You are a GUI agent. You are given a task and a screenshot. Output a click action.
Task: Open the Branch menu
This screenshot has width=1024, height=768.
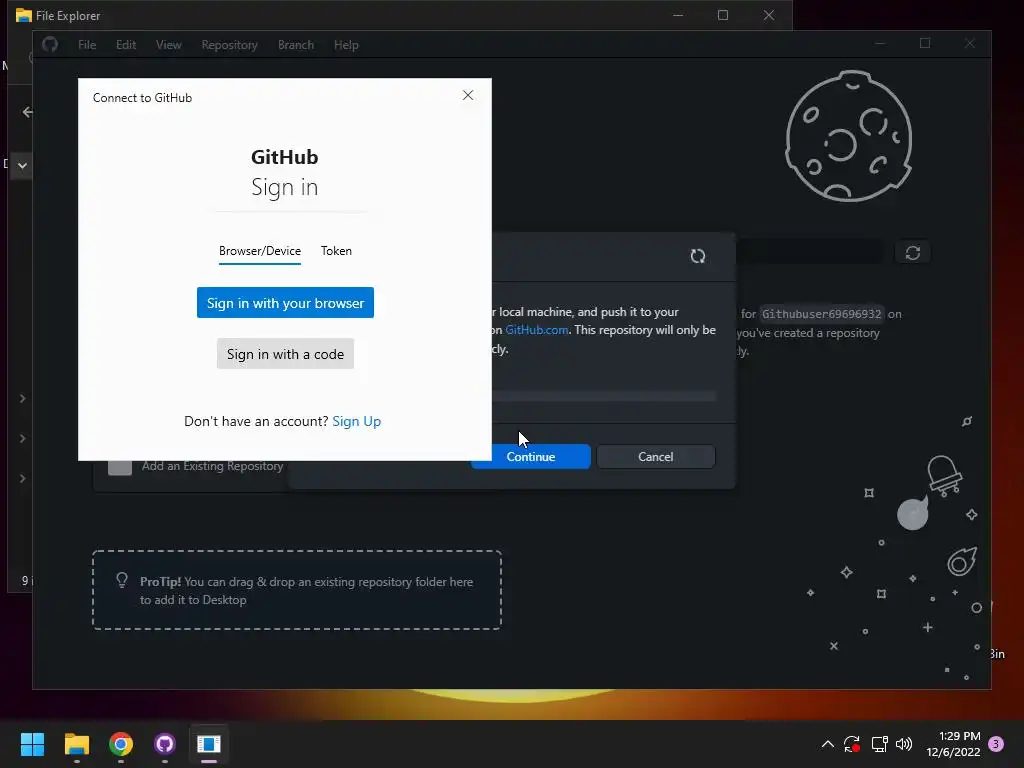coord(296,45)
